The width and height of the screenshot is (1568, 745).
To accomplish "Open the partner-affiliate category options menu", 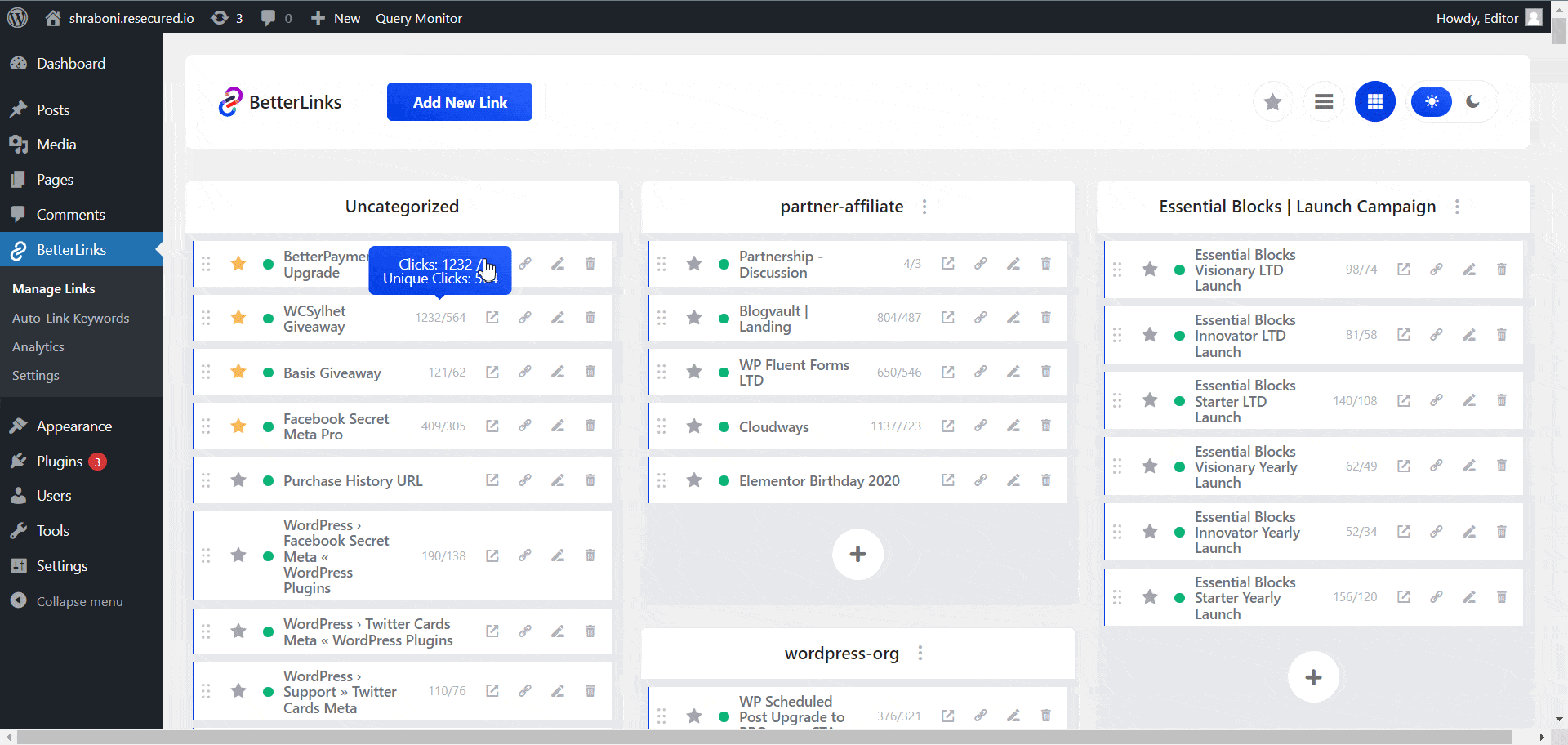I will tap(924, 207).
